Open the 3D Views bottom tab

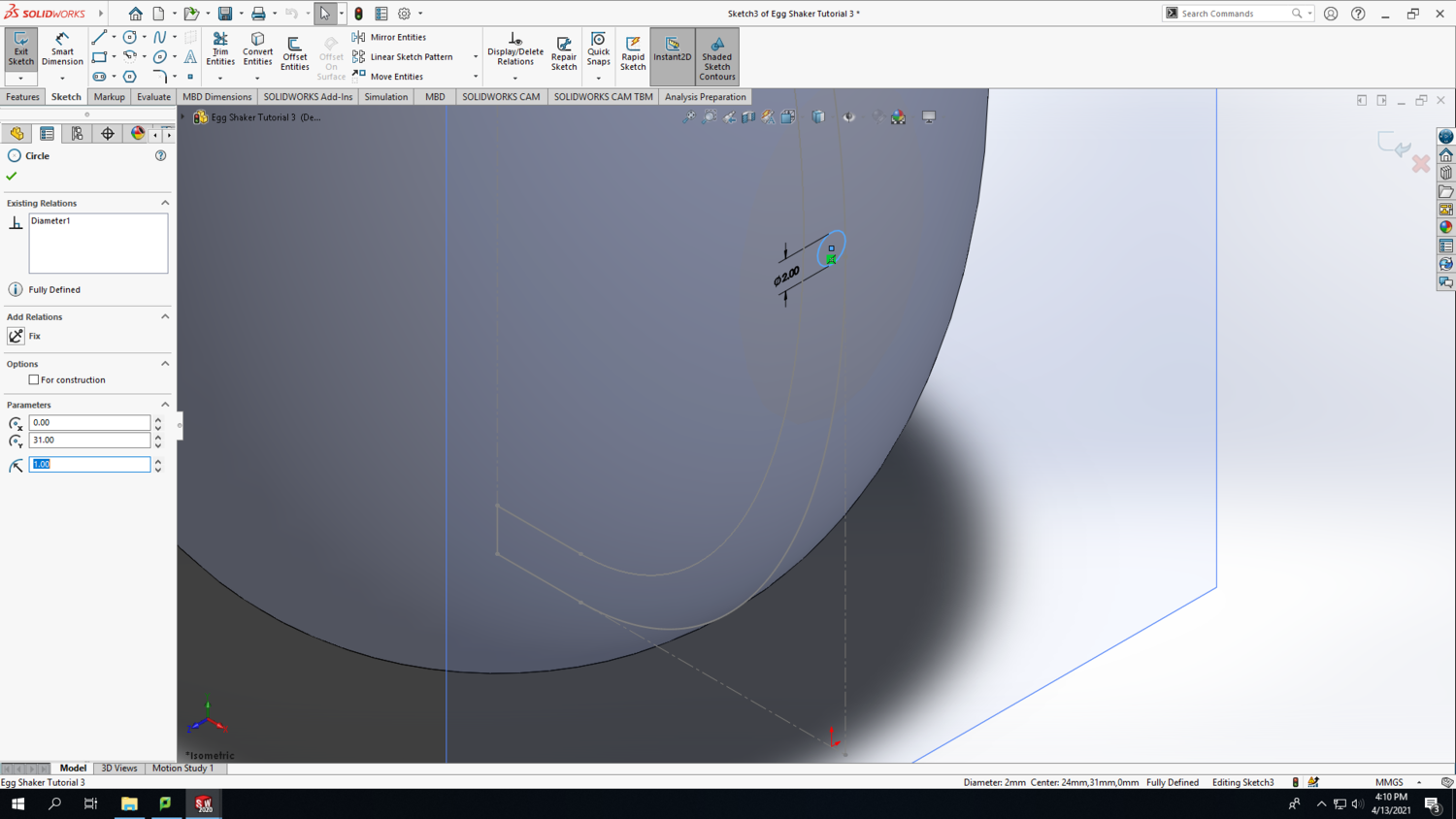pos(119,769)
